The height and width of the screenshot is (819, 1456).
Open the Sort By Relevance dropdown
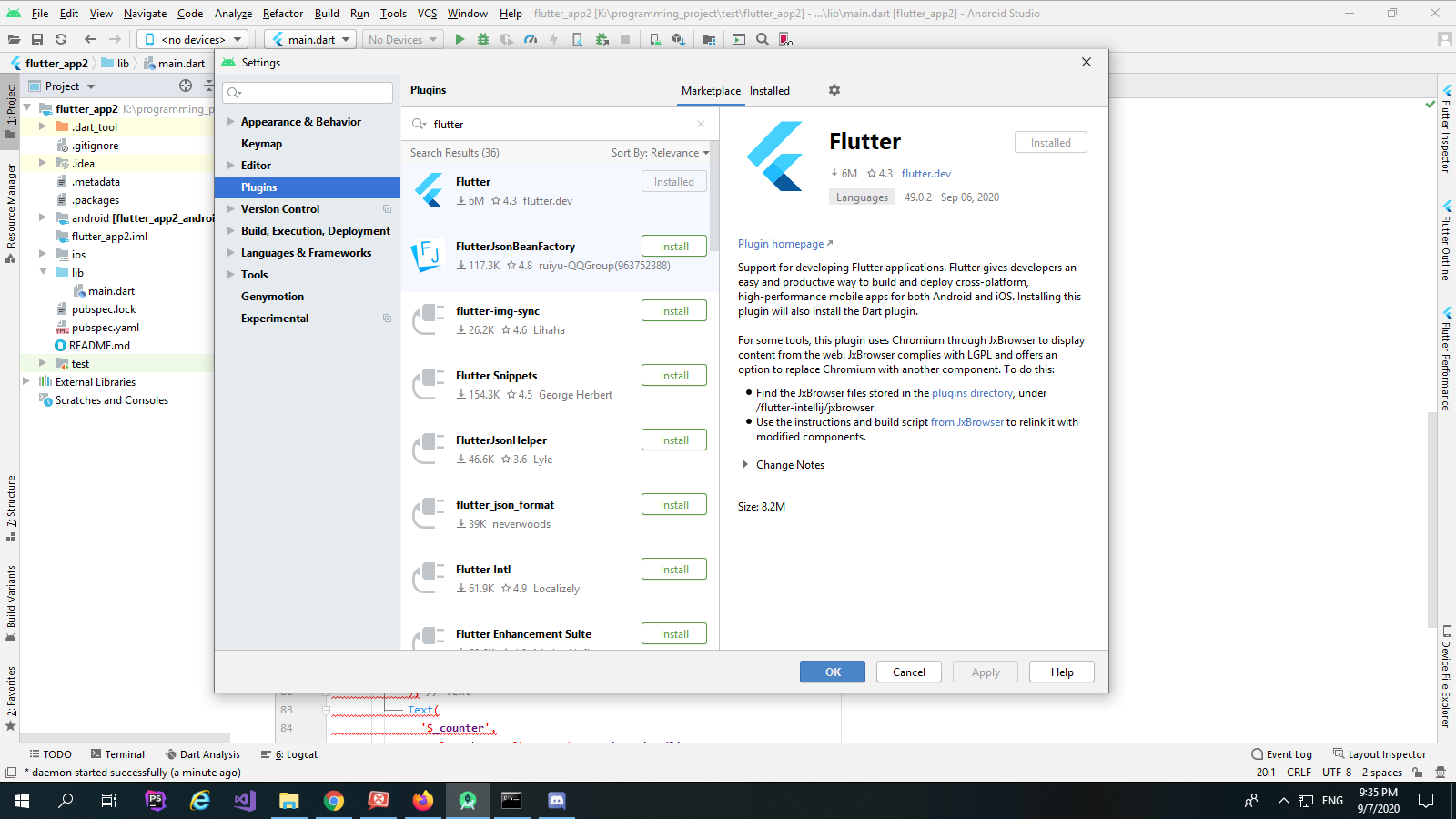pyautogui.click(x=660, y=152)
